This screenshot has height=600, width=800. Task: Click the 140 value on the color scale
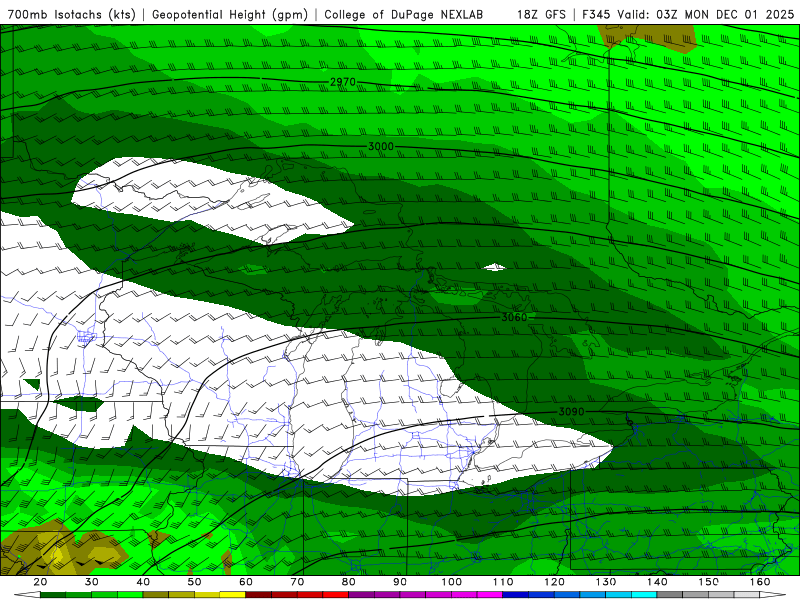(x=657, y=582)
